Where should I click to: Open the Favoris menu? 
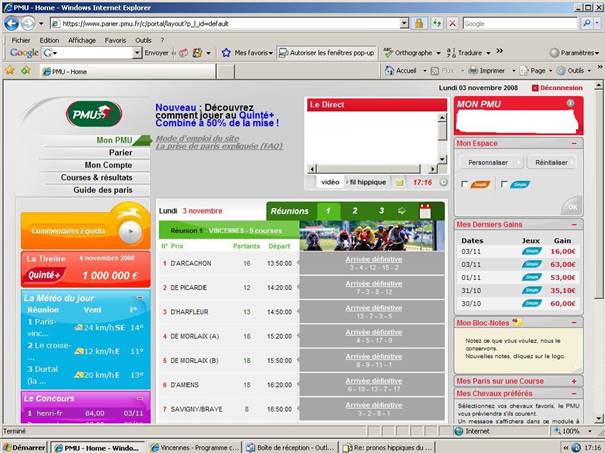tap(115, 40)
